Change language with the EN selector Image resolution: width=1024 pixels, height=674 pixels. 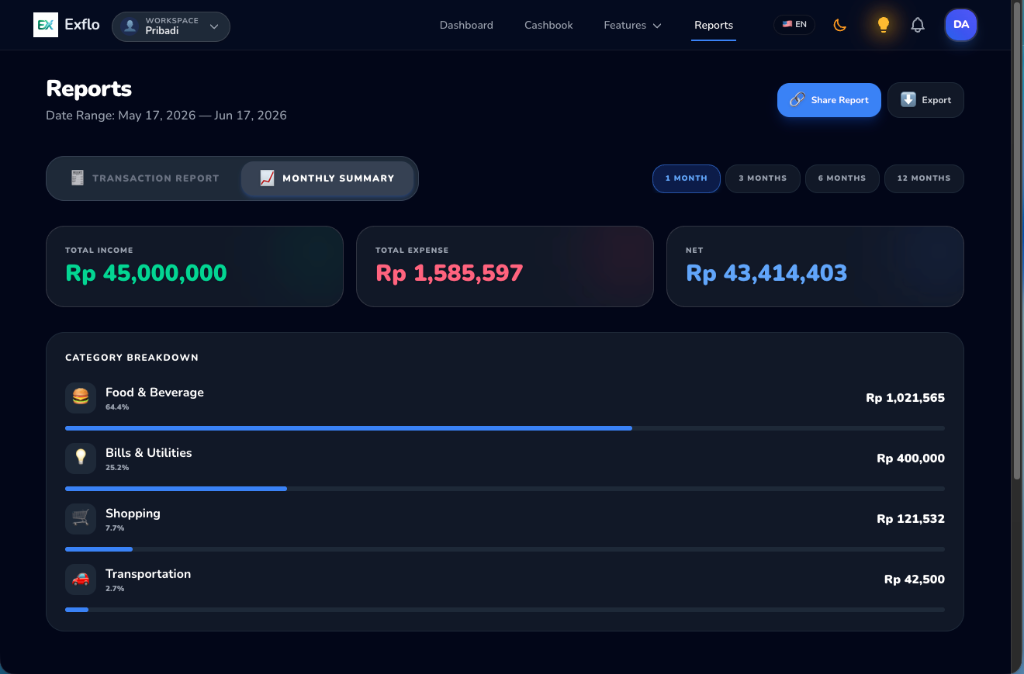click(794, 24)
